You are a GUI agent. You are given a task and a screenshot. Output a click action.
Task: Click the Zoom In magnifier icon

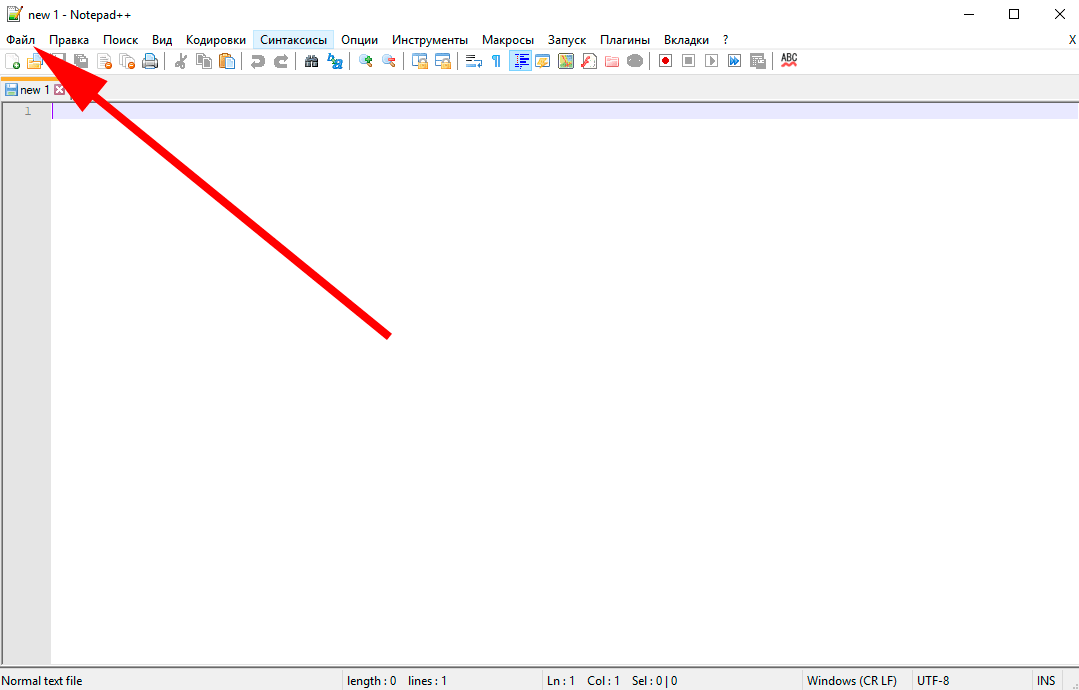pos(366,61)
